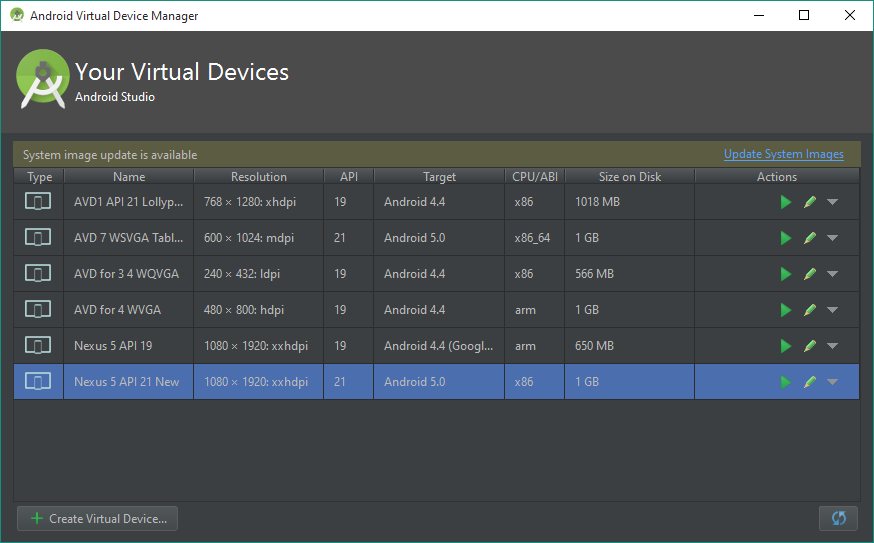This screenshot has height=543, width=874.
Task: Sort by the Resolution column header
Action: [x=259, y=177]
